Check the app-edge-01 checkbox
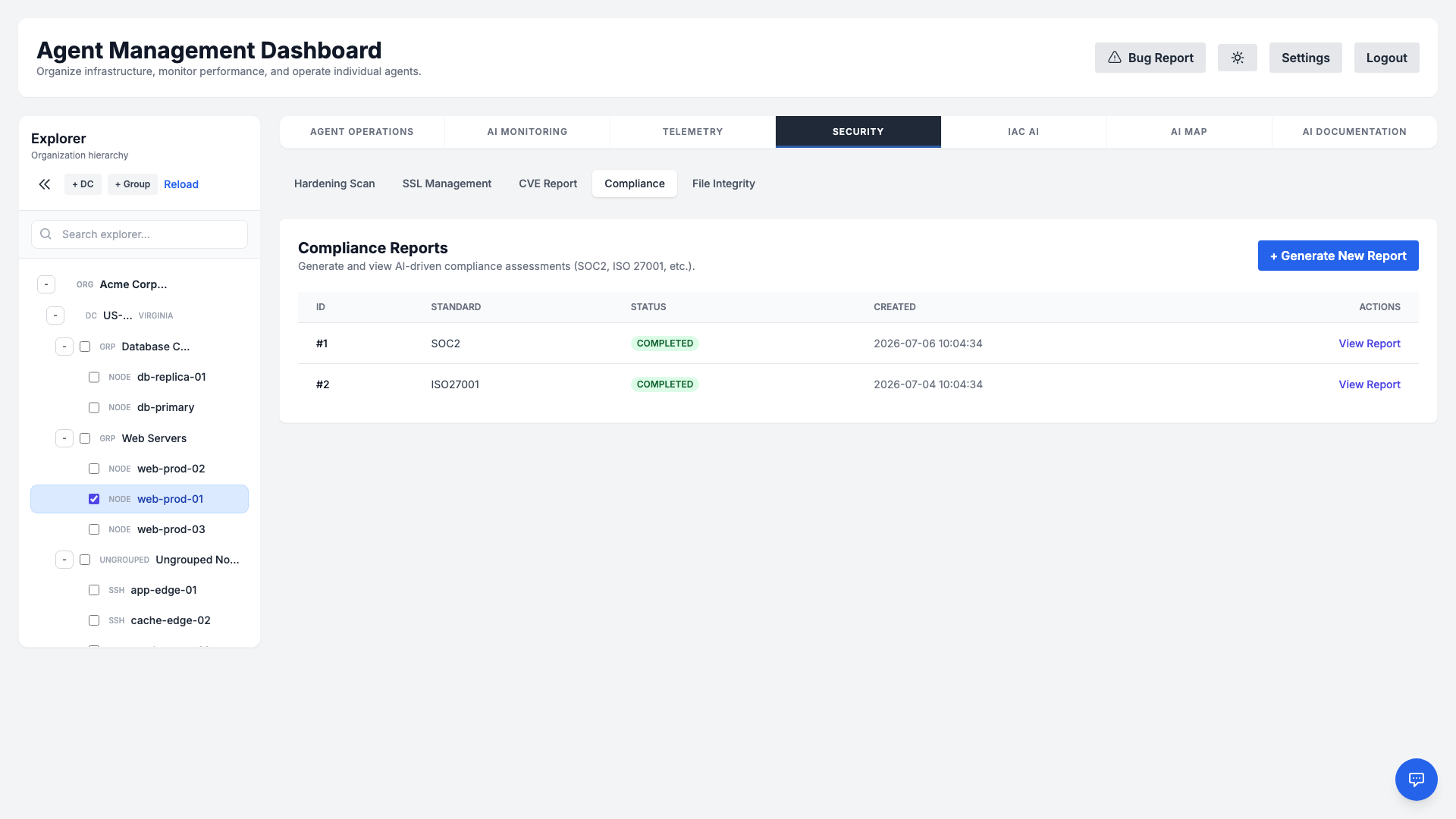Viewport: 1456px width, 819px height. click(x=94, y=590)
